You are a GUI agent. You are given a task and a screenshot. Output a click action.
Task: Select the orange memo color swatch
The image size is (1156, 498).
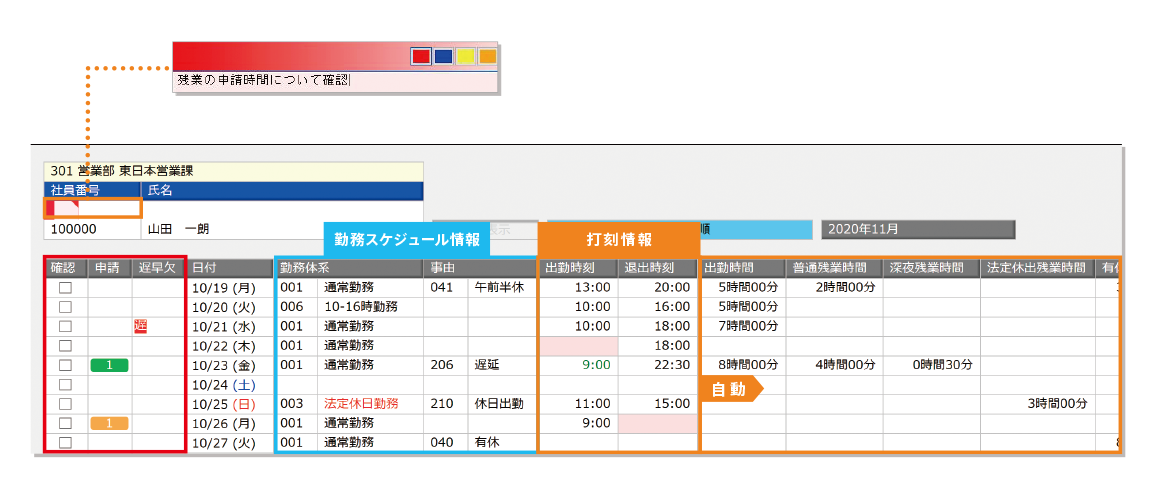487,57
